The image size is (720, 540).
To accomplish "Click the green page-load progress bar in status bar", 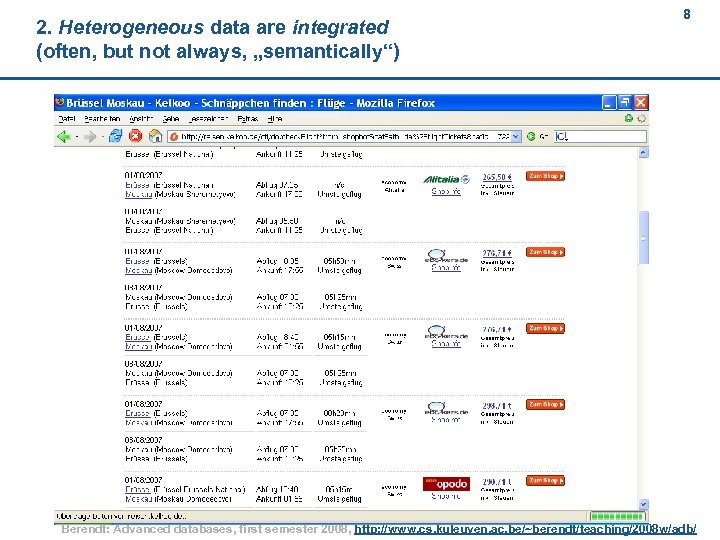I will [617, 517].
